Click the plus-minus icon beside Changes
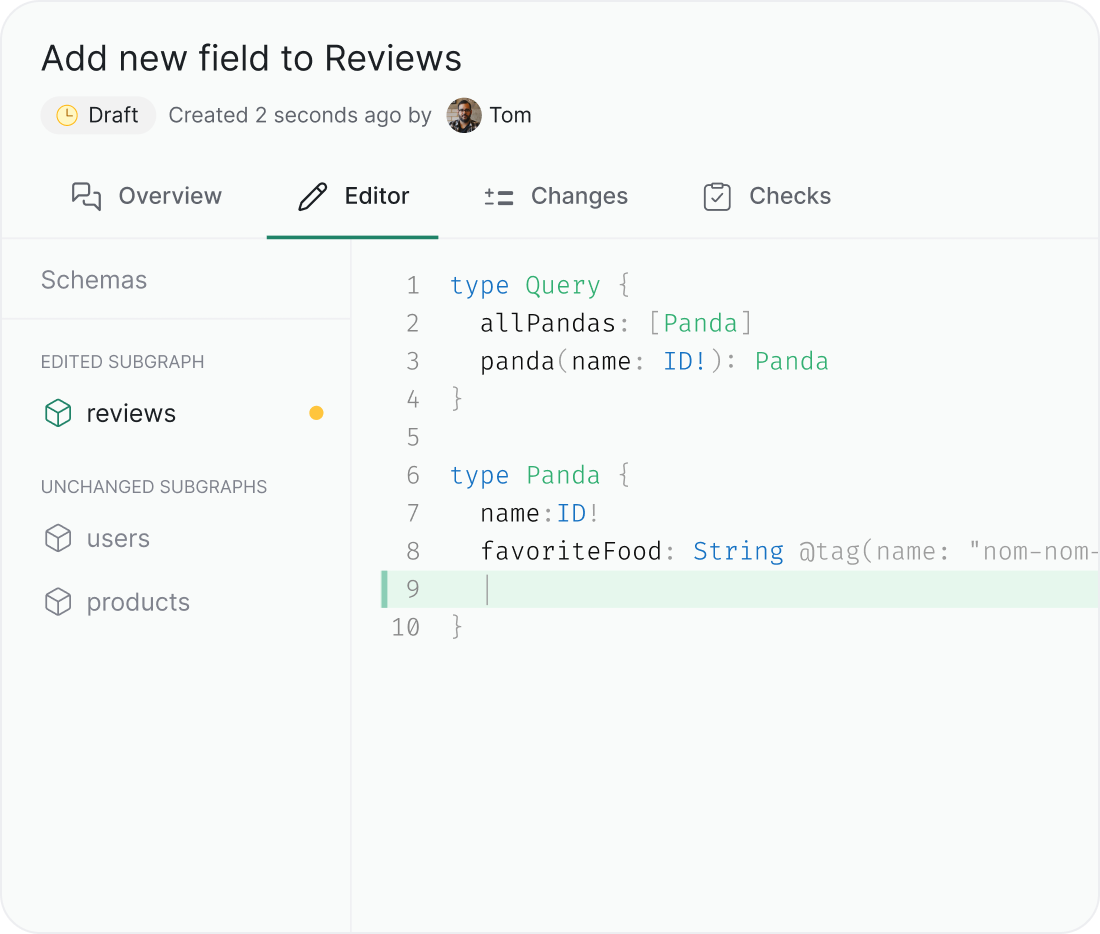 497,196
